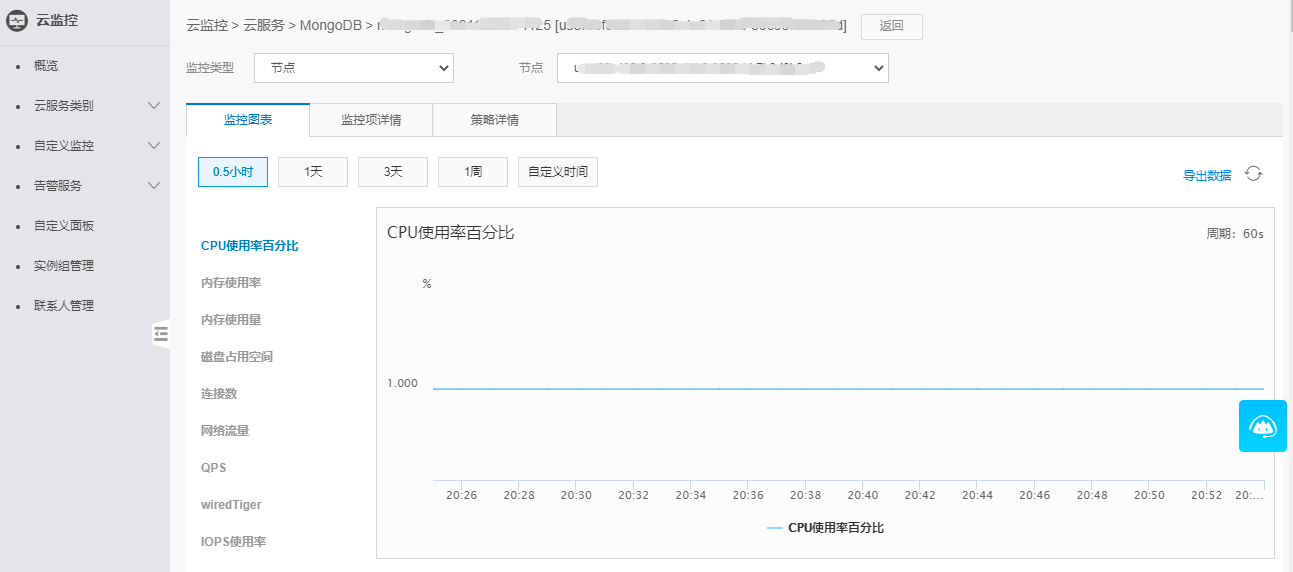Screen dimensions: 1293x572
Task: Switch to the 策略详情 tab
Action: click(x=494, y=120)
